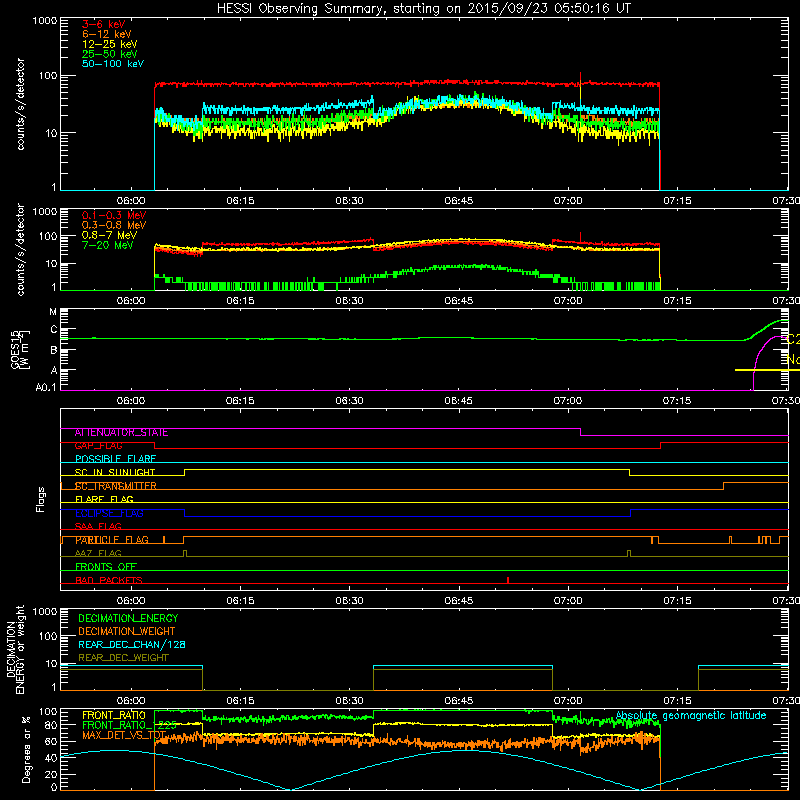
Task: Click the BAD_PACKETS flag label
Action: tap(109, 581)
